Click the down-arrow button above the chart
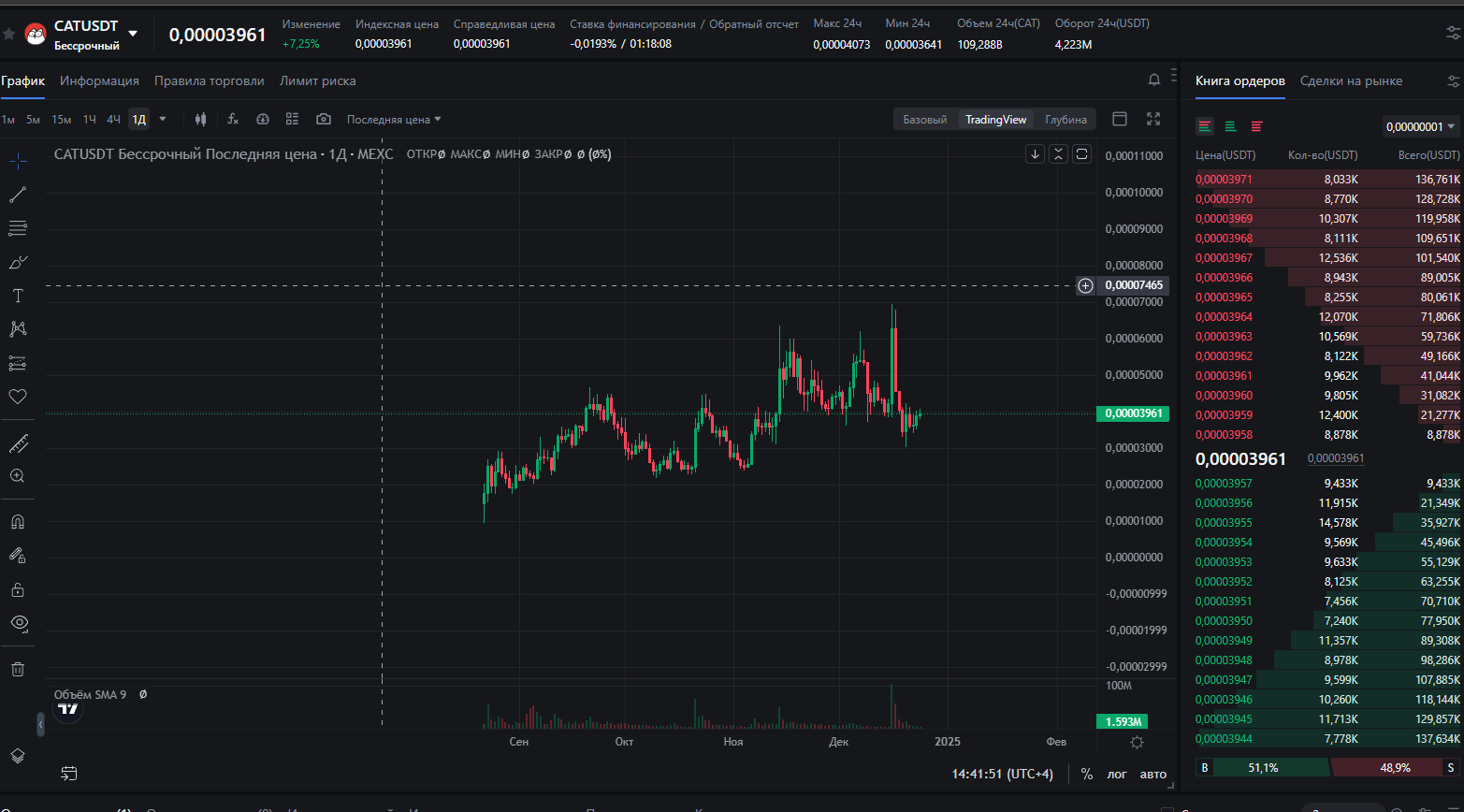Screen dimensions: 1464x812 [x=1035, y=154]
